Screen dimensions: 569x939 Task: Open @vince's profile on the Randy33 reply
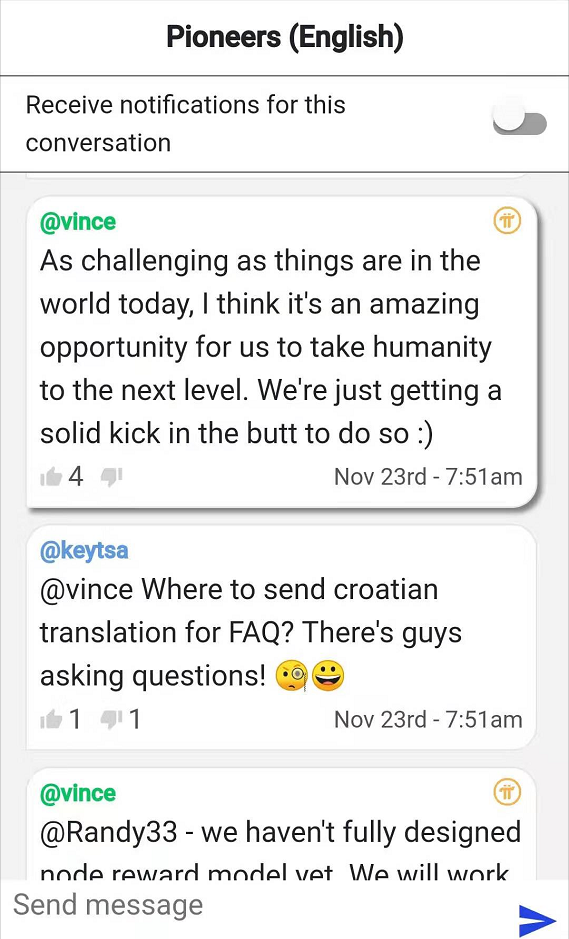78,793
